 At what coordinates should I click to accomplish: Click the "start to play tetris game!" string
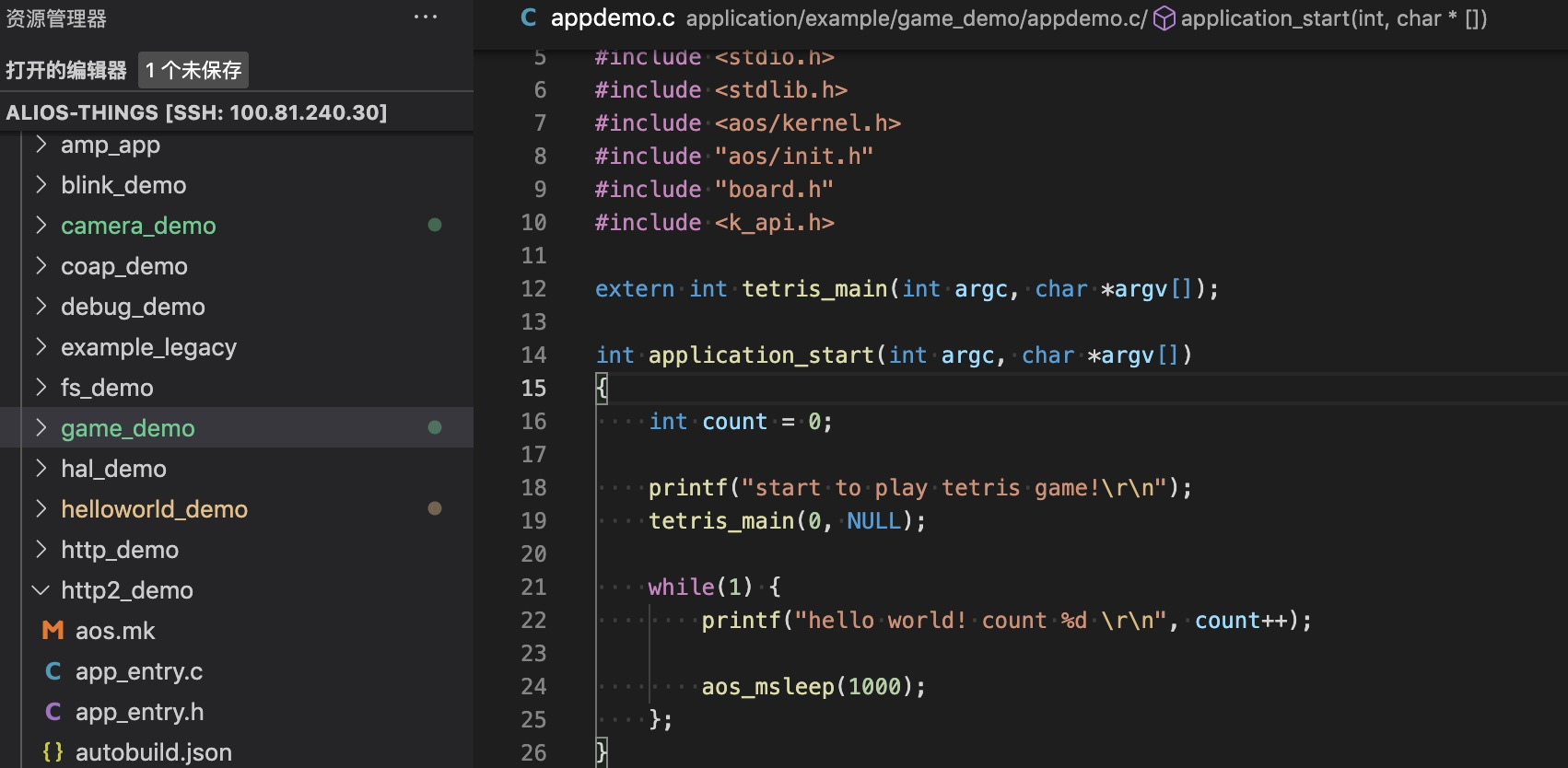pyautogui.click(x=954, y=488)
